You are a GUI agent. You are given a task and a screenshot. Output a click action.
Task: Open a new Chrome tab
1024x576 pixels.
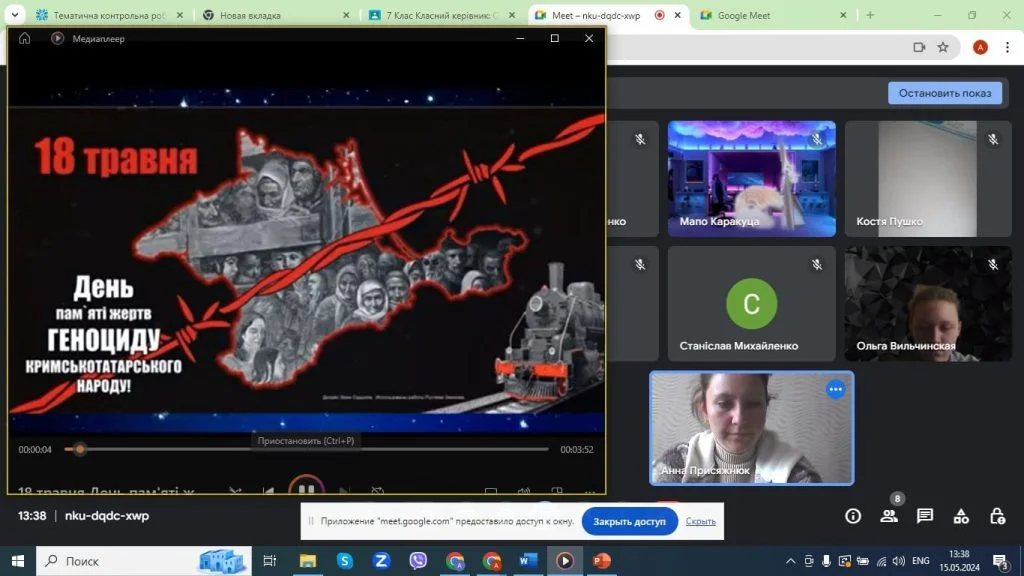pos(870,15)
